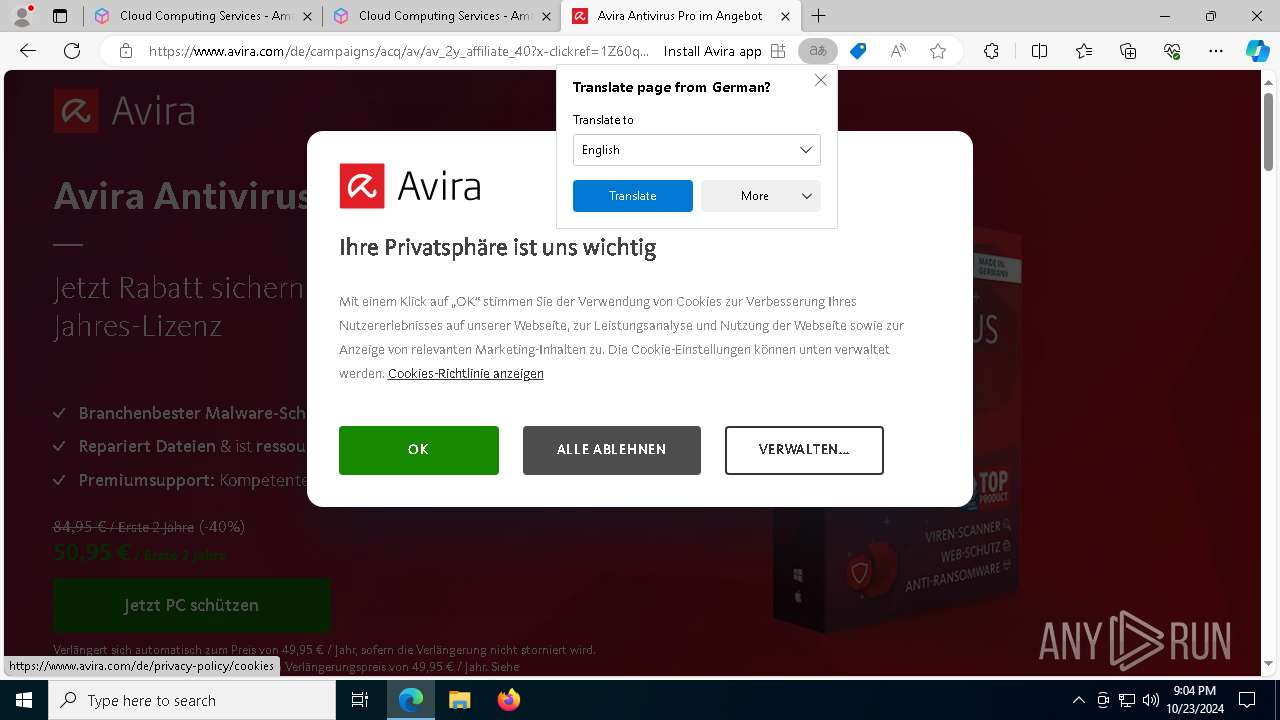
Task: Open the Favorites list icon
Action: tap(1084, 51)
